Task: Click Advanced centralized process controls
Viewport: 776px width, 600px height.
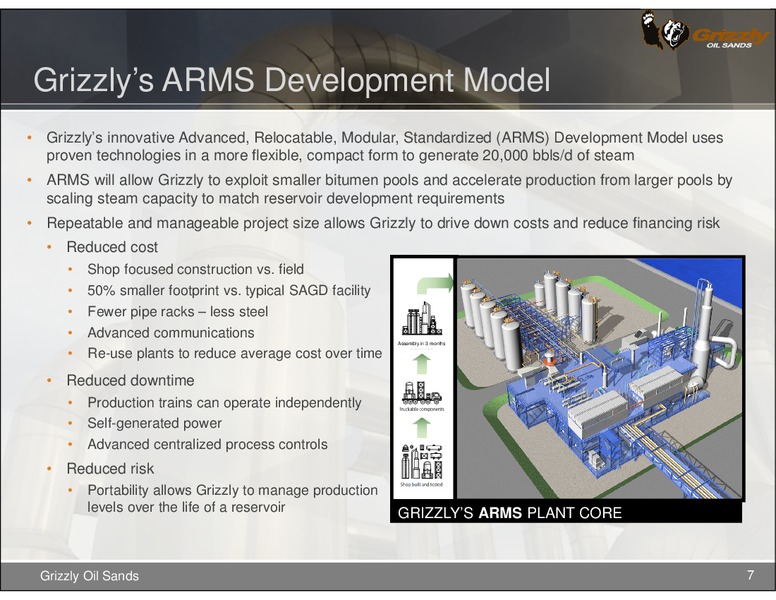Action: (207, 445)
